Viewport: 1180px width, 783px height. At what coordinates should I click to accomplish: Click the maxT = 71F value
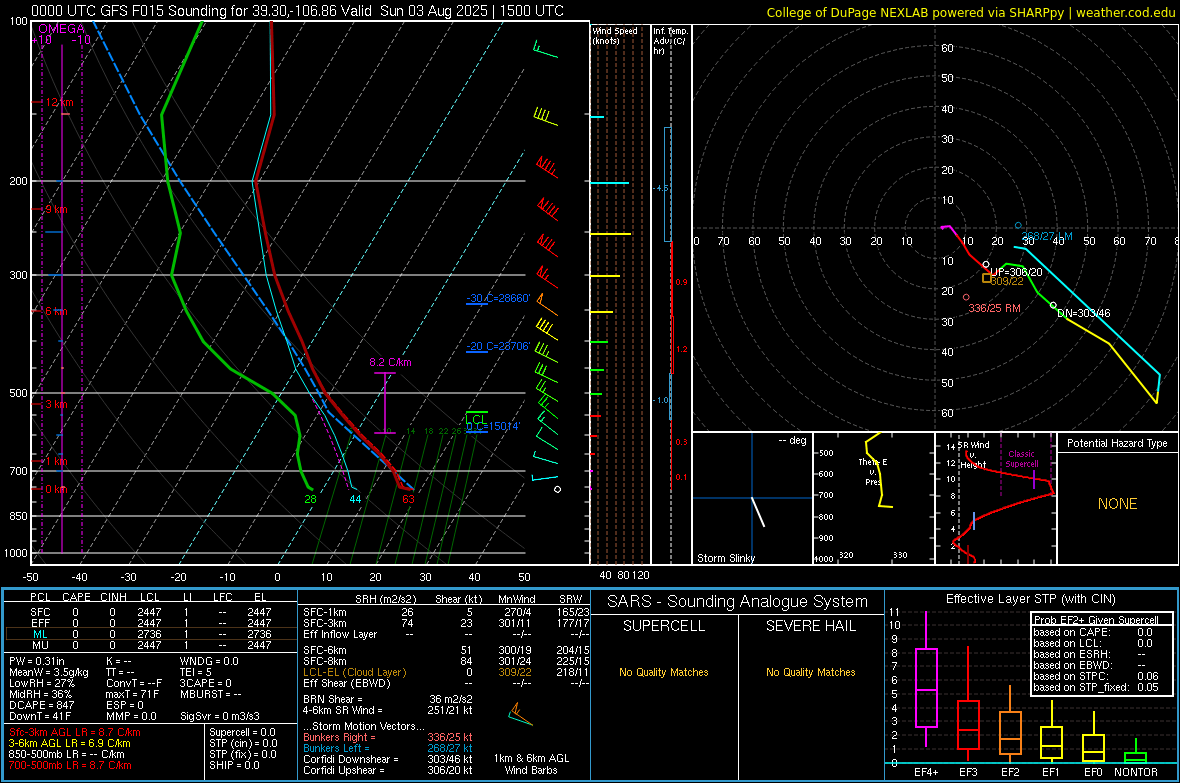[132, 693]
